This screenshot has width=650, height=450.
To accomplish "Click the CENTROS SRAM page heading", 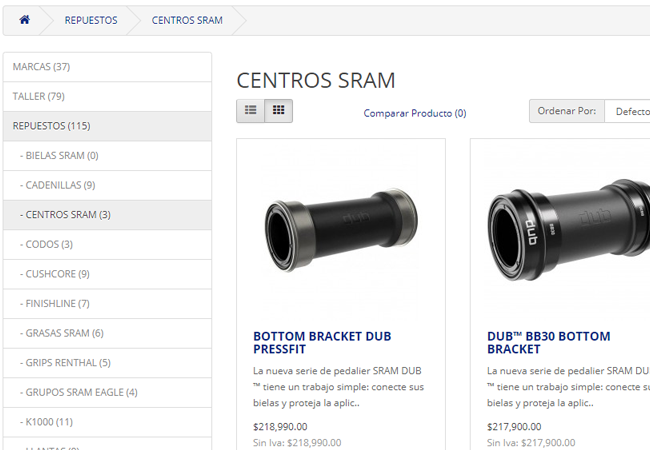I will pyautogui.click(x=316, y=80).
